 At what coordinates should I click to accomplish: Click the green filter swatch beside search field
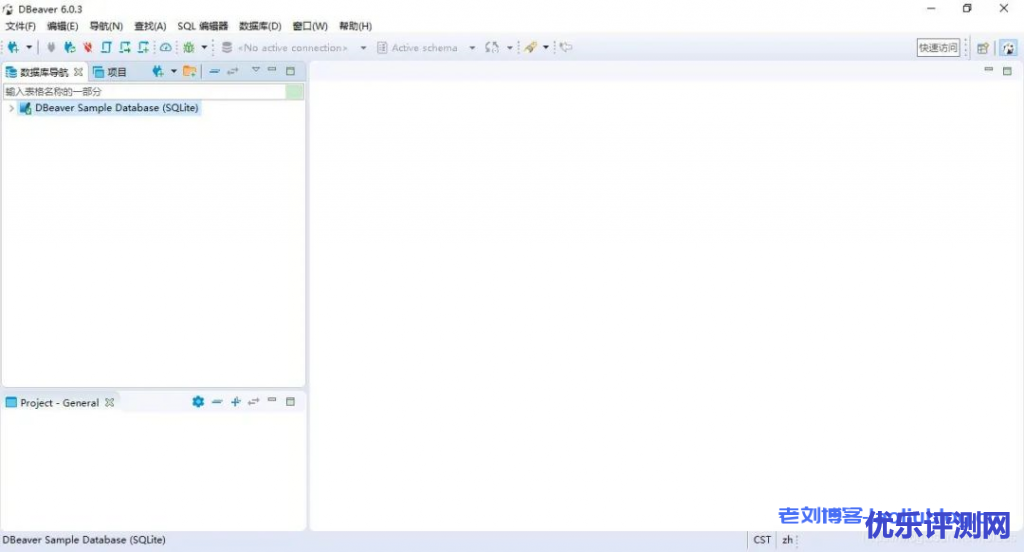[295, 91]
